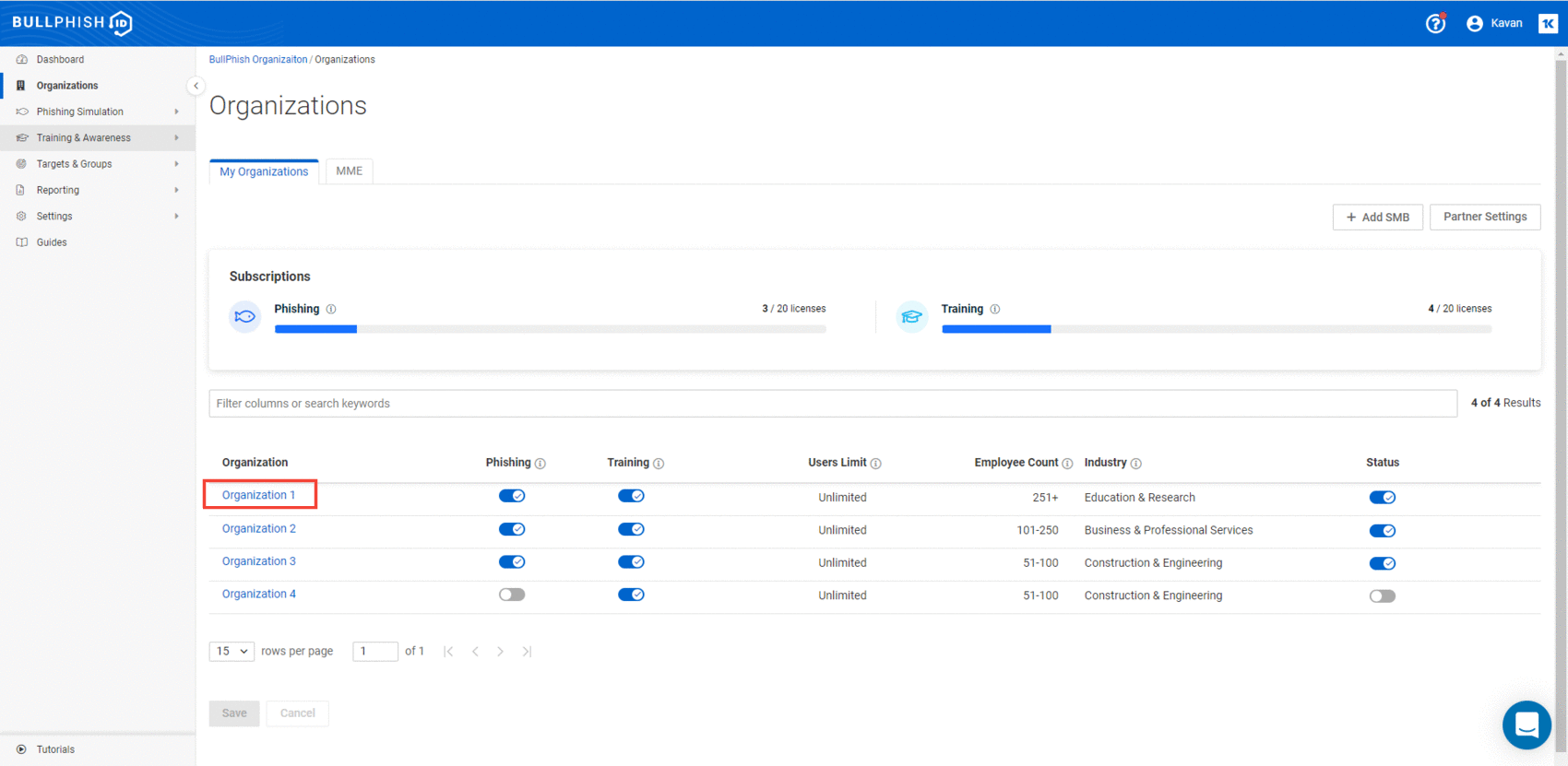
Task: Click the Organizations building icon in sidebar
Action: (21, 86)
